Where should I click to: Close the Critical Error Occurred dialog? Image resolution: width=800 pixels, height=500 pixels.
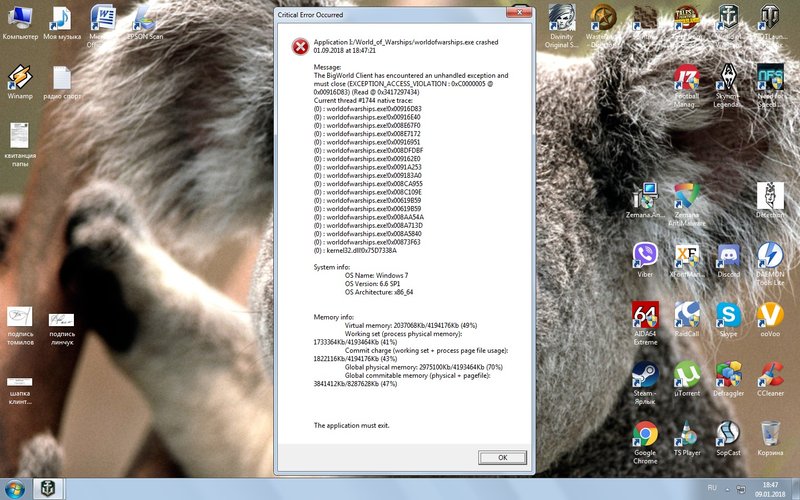tap(519, 12)
